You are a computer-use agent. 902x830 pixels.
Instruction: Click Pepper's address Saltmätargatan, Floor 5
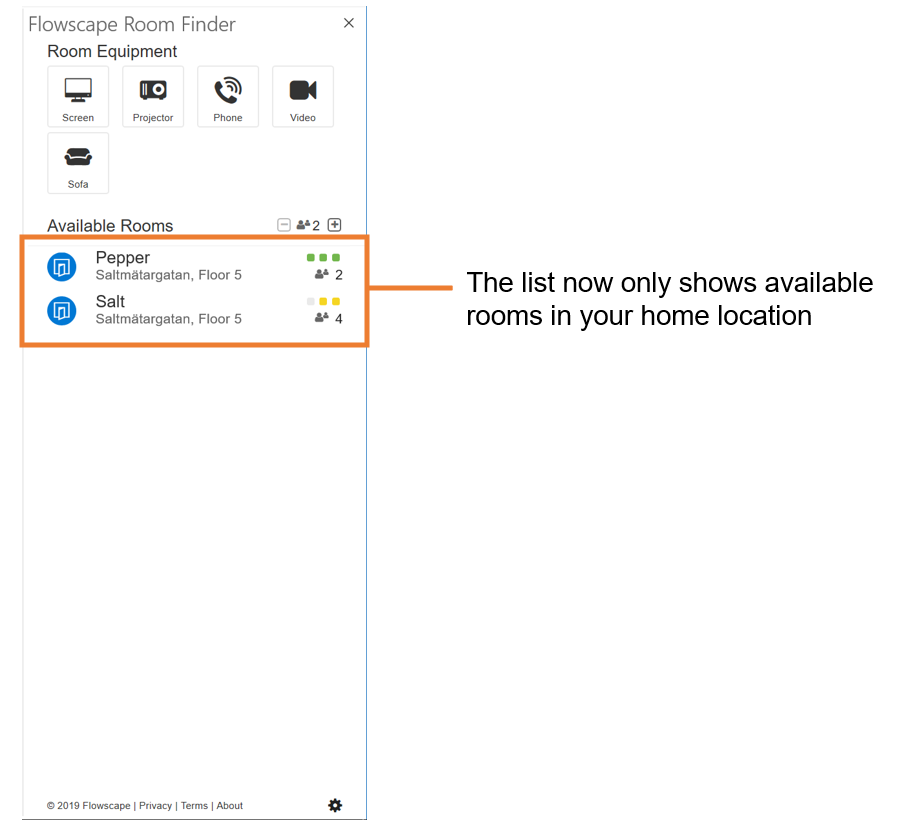tap(169, 275)
